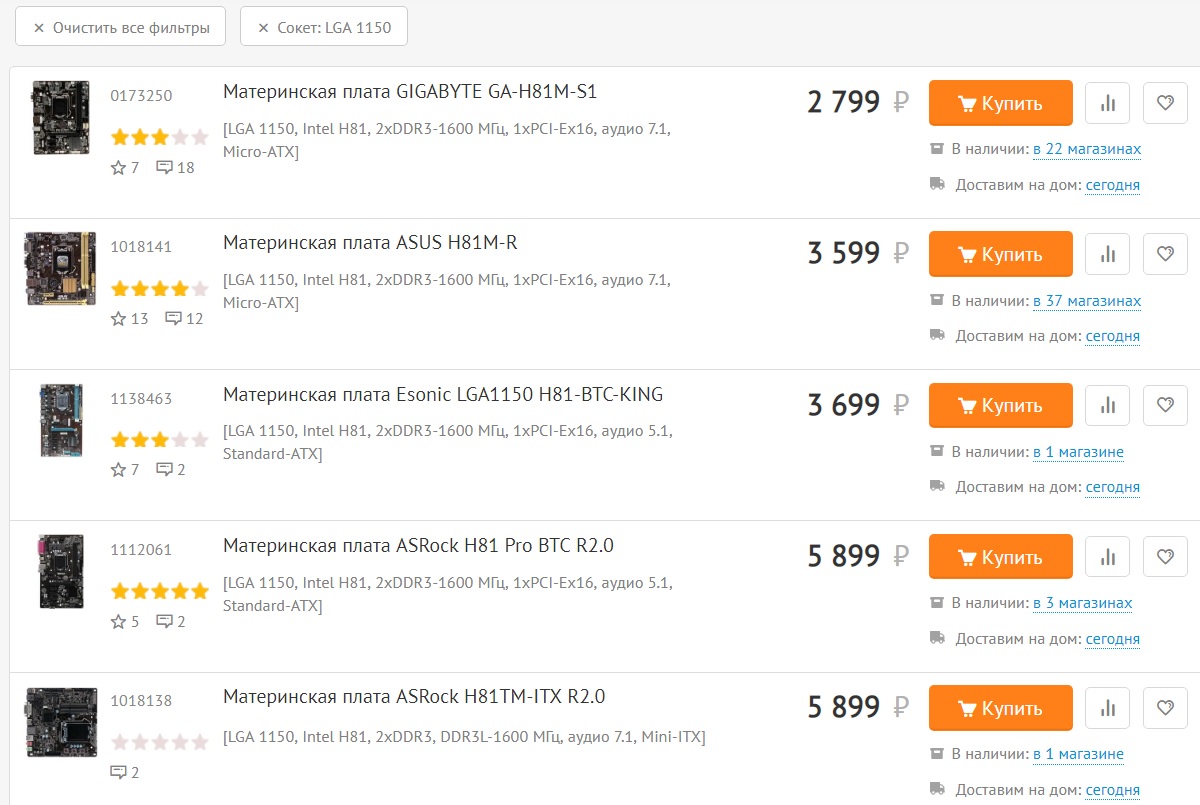Add Esonic H81-BTC-KING to favorites heart
The image size is (1200, 805).
tap(1165, 405)
